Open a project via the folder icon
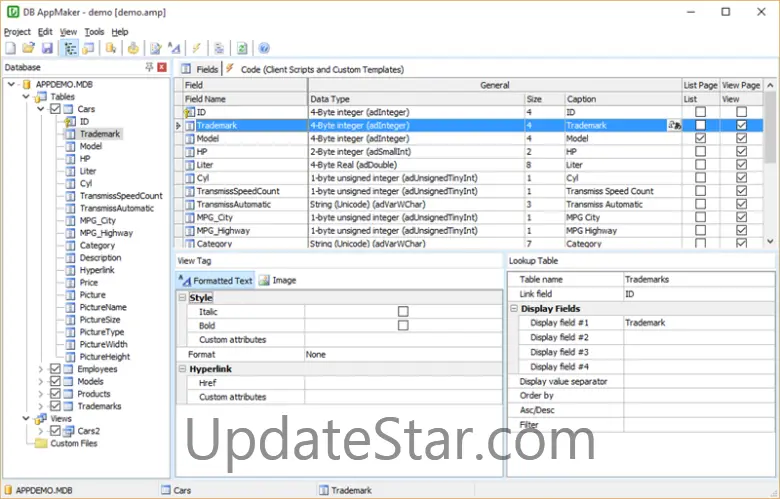 click(28, 48)
